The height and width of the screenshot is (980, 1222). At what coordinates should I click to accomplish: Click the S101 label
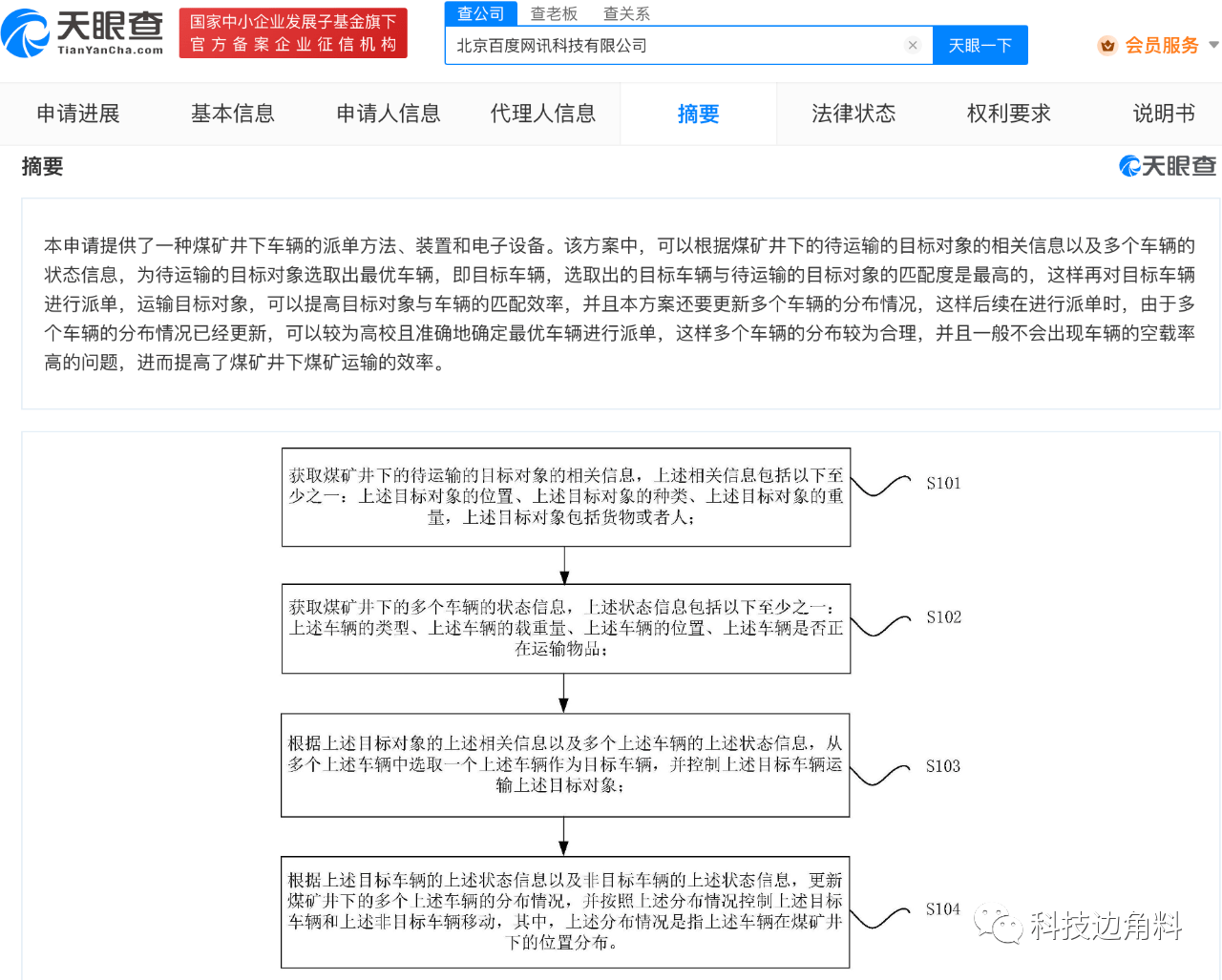tap(943, 484)
